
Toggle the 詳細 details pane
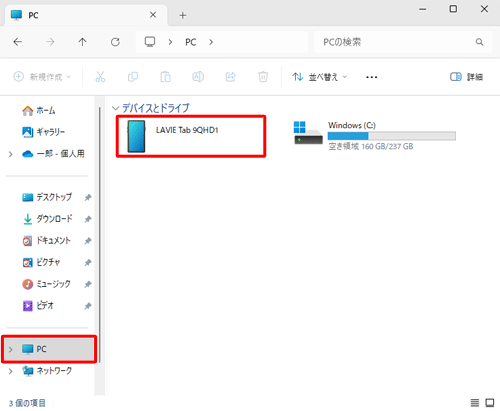(466, 77)
